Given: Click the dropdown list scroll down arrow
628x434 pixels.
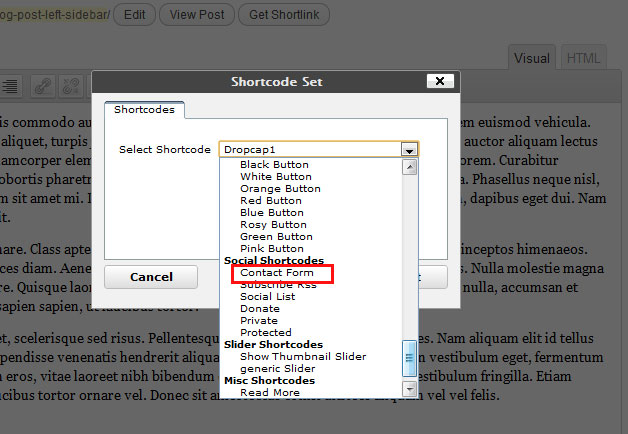Looking at the screenshot, I should coord(409,389).
